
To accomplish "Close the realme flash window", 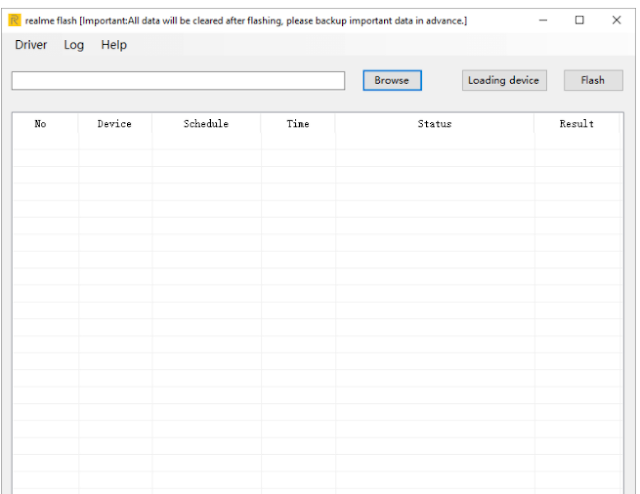I will 616,20.
